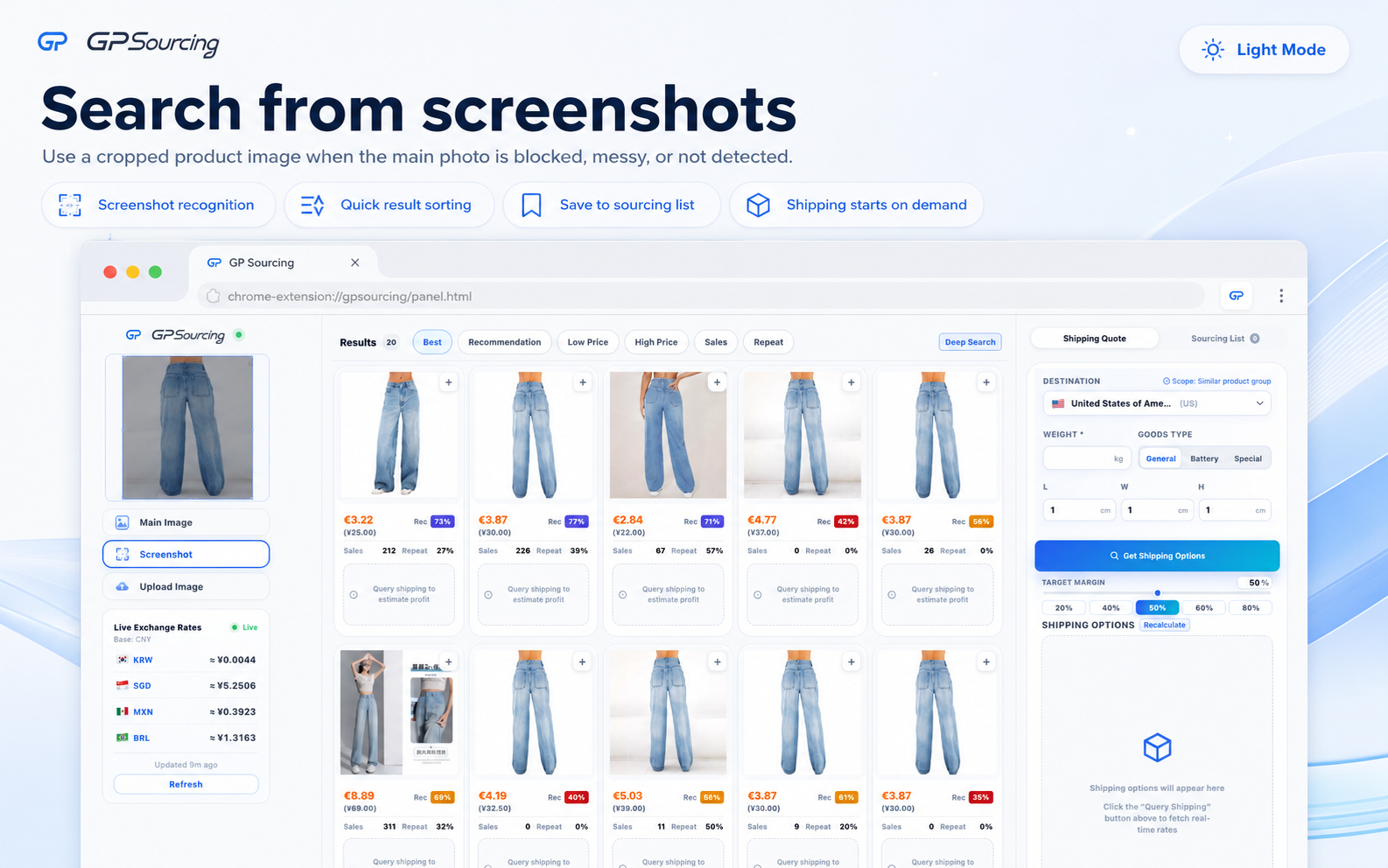Open the €3.22 jeans product image

point(398,435)
